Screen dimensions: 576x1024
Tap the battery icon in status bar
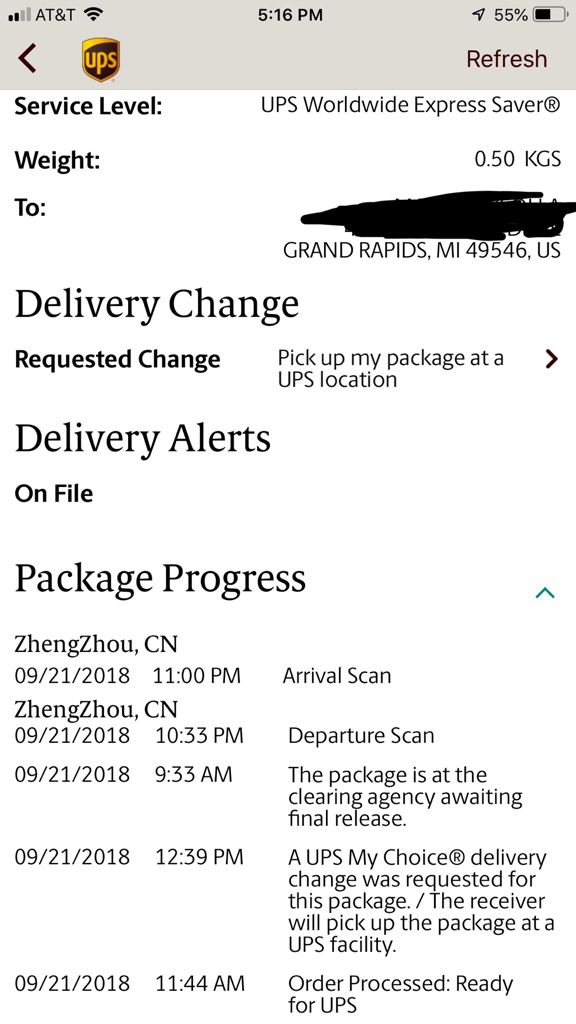[551, 15]
